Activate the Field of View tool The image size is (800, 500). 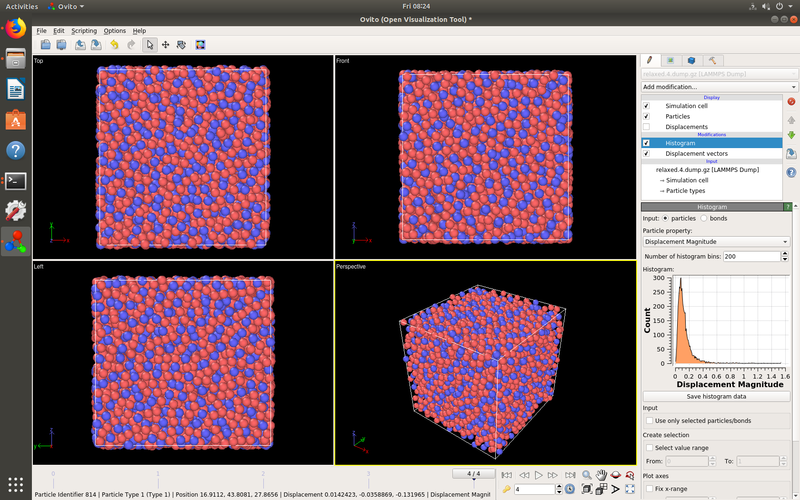click(x=616, y=489)
